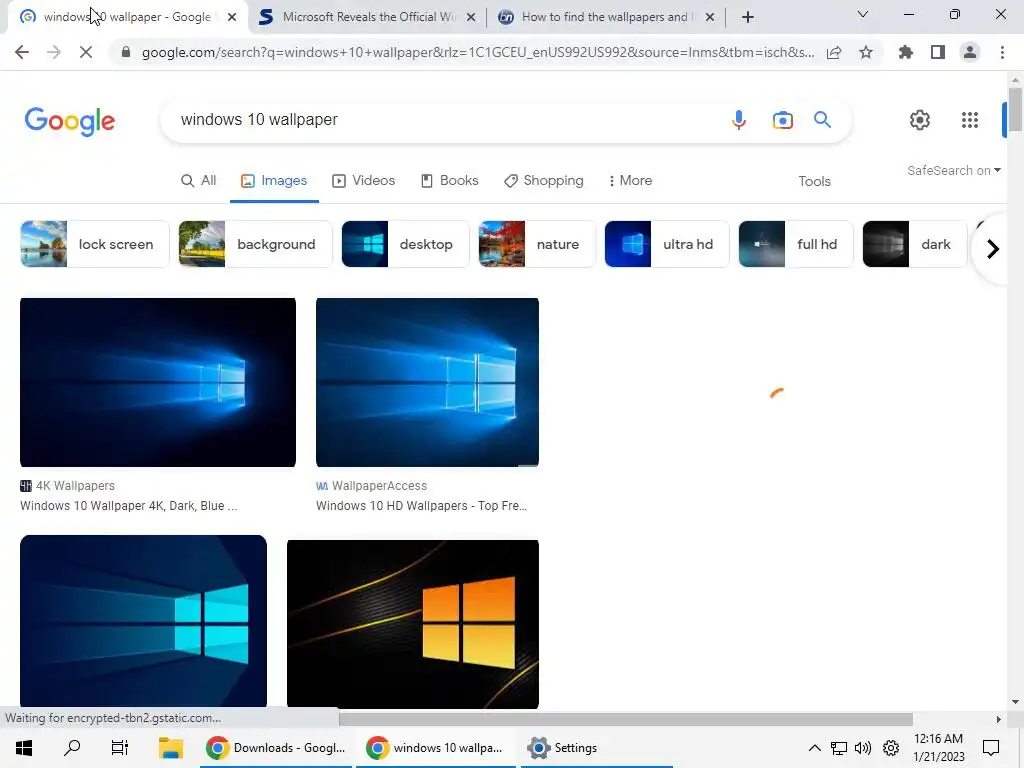Open the search Tools options
The image size is (1024, 768).
[814, 182]
